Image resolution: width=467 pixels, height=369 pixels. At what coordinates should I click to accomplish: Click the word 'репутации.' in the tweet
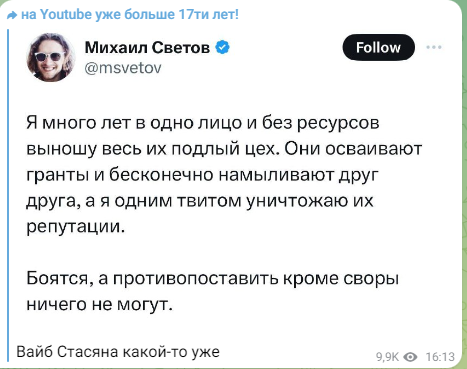click(76, 227)
